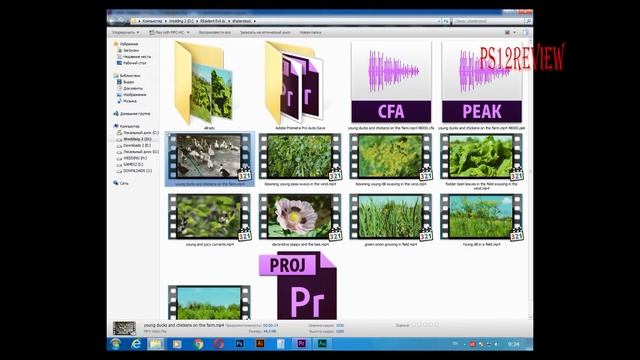640x360 pixels.
Task: Click the shutterstock breadcrumb in address bar
Action: click(242, 21)
